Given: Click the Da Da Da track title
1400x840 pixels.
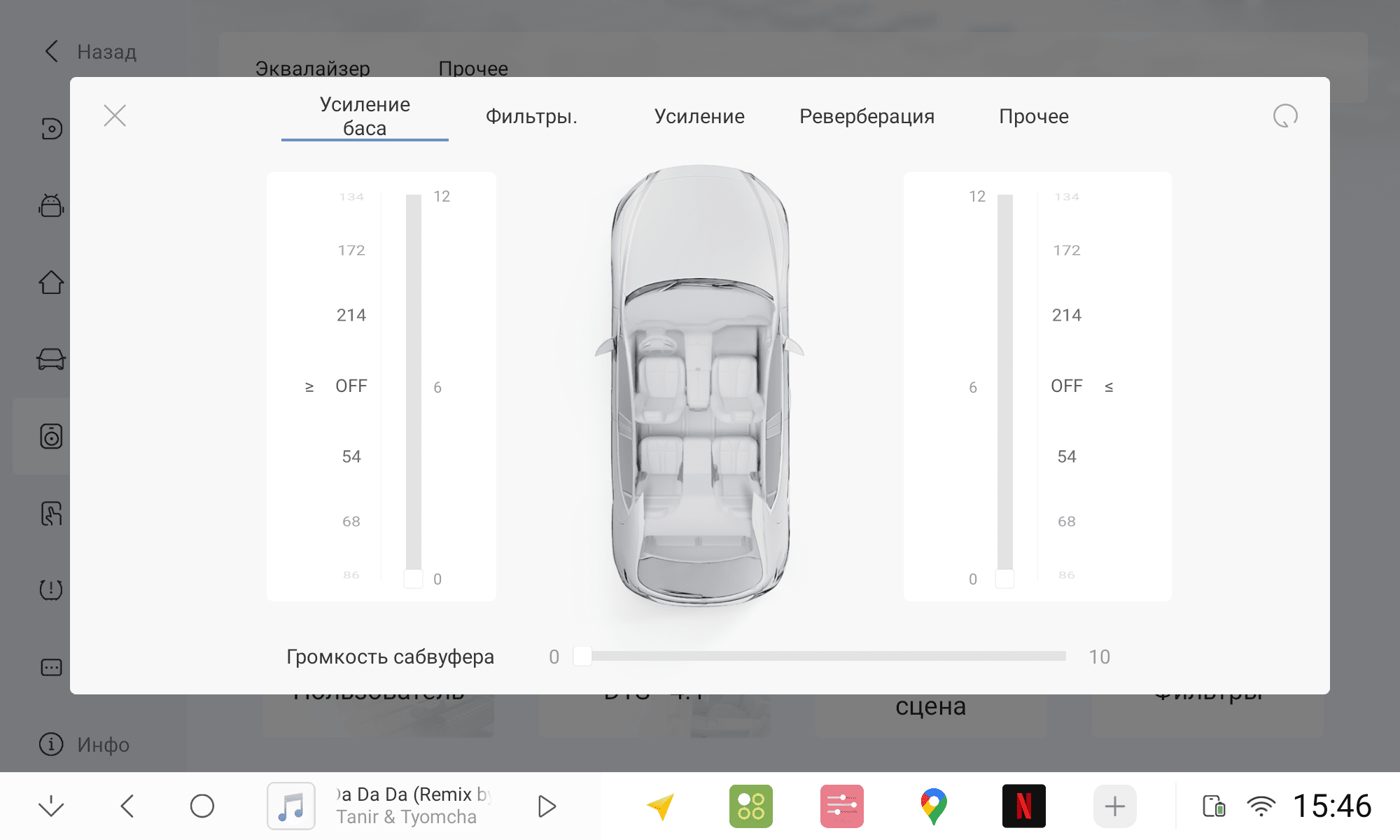Looking at the screenshot, I should (x=413, y=794).
